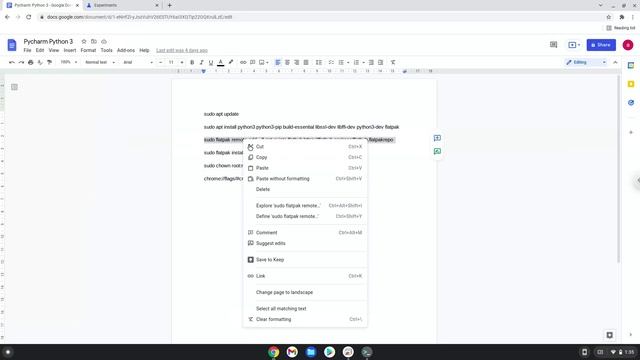The width and height of the screenshot is (640, 360).
Task: Open the Arial font dropdown
Action: (x=138, y=62)
